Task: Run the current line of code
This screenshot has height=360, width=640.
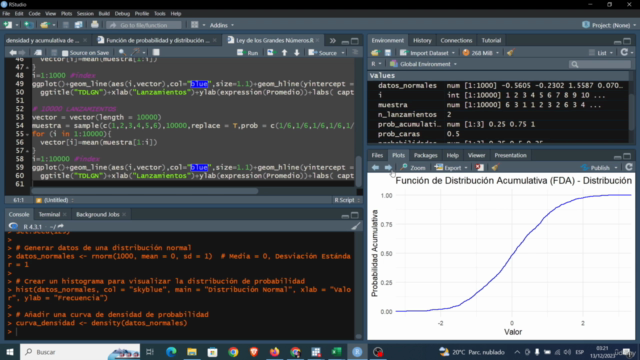Action: pyautogui.click(x=248, y=53)
